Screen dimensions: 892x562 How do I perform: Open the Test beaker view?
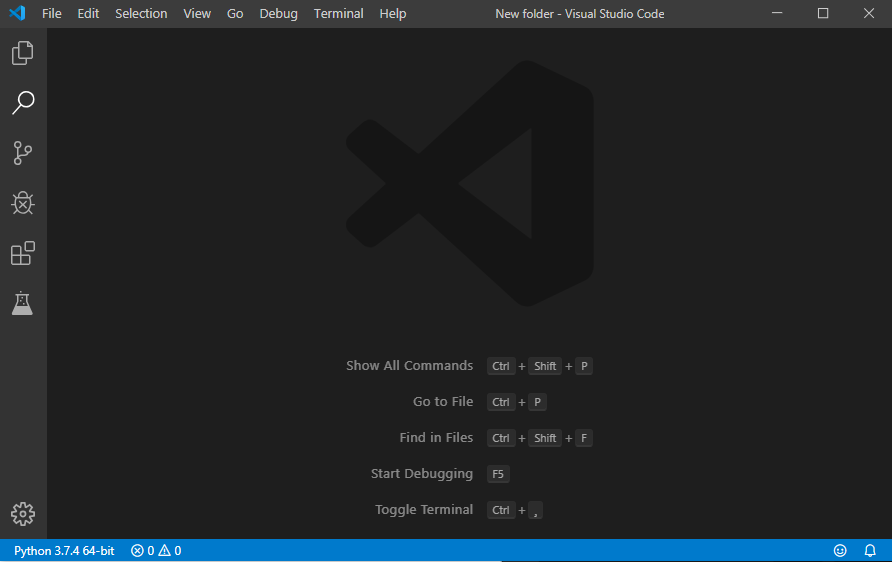(x=23, y=303)
